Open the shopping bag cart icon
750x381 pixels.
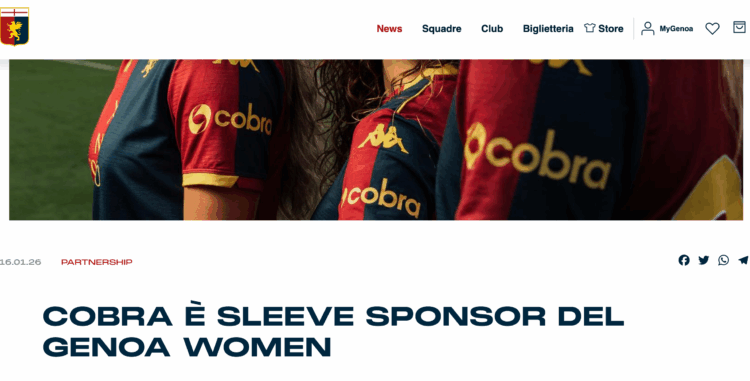[x=739, y=27]
